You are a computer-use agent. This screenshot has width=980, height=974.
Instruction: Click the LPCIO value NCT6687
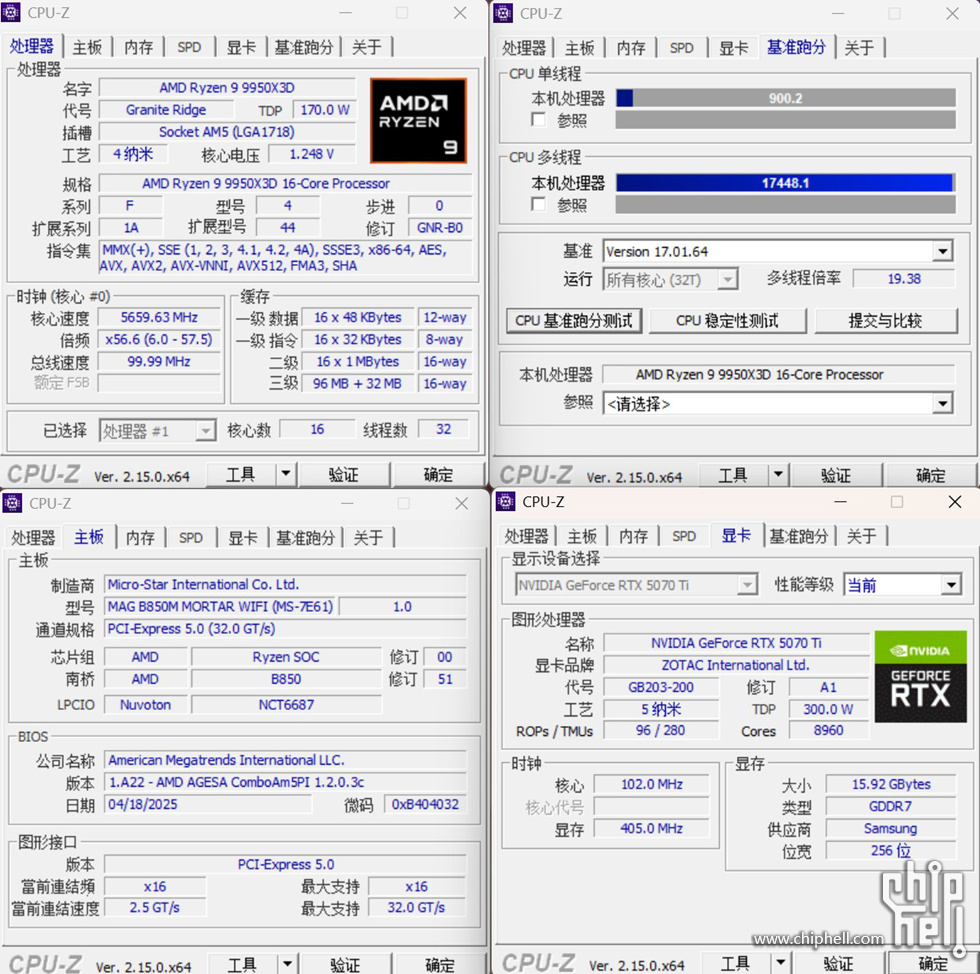(286, 705)
